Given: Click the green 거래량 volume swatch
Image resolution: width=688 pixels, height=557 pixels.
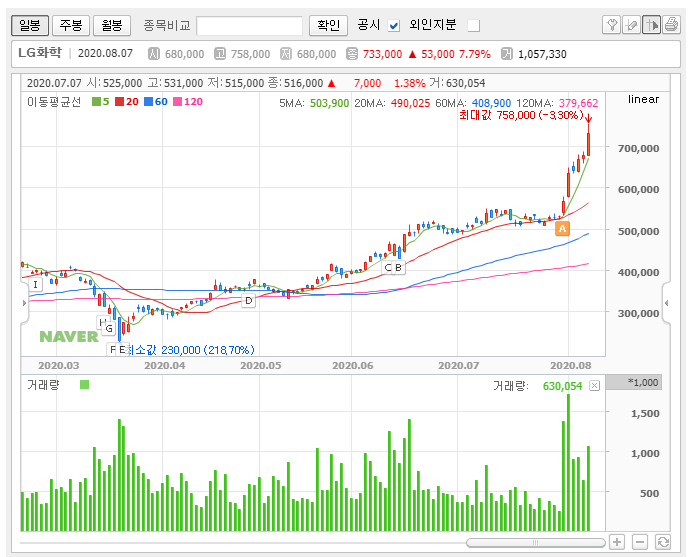Looking at the screenshot, I should pos(85,385).
